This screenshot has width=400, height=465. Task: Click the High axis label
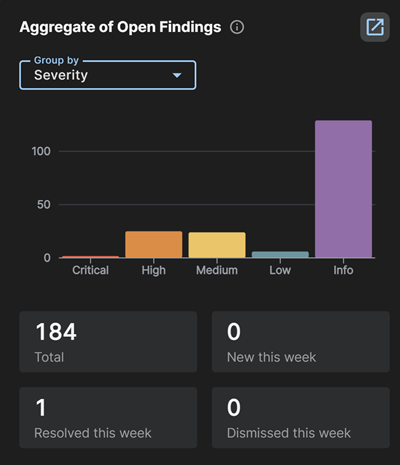tap(154, 270)
